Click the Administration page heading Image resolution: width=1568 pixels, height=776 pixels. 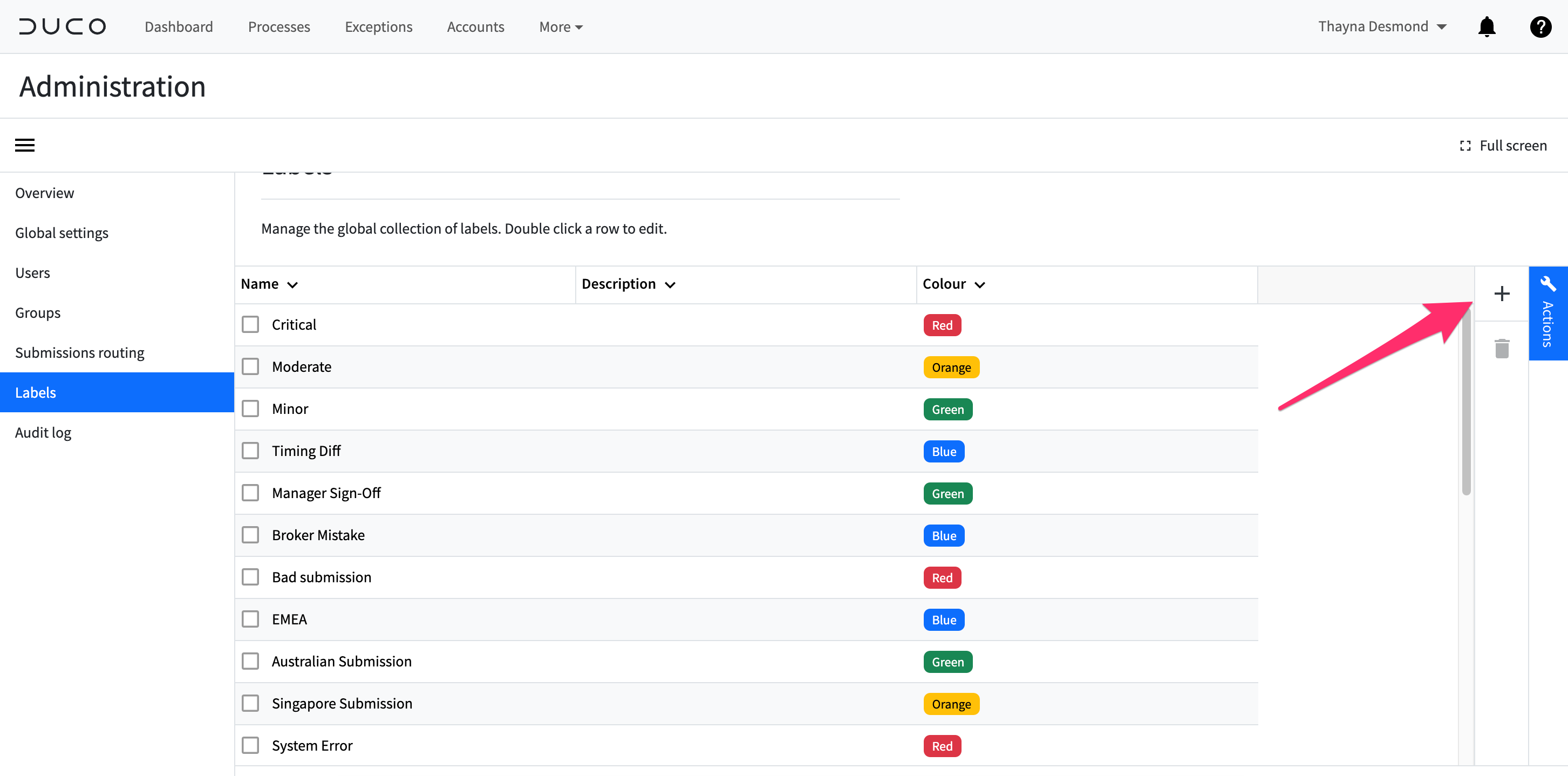[113, 86]
